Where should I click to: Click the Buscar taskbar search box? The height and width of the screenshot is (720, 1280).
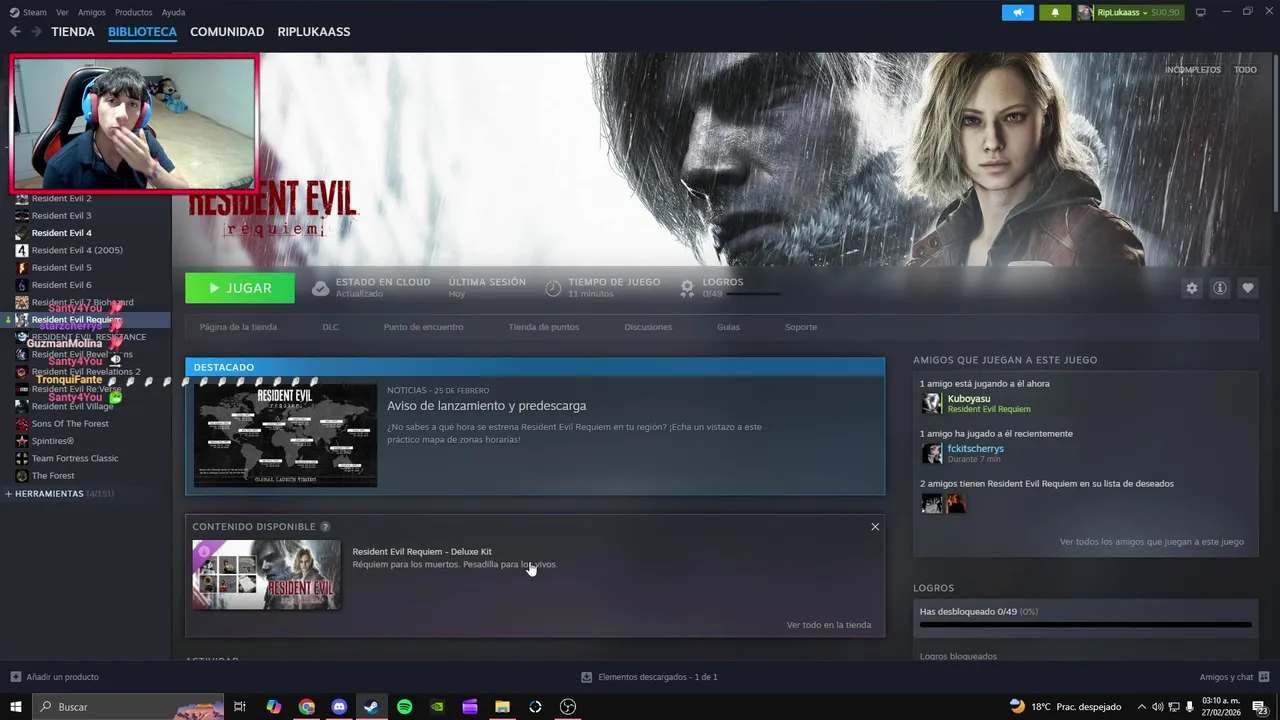[x=128, y=707]
